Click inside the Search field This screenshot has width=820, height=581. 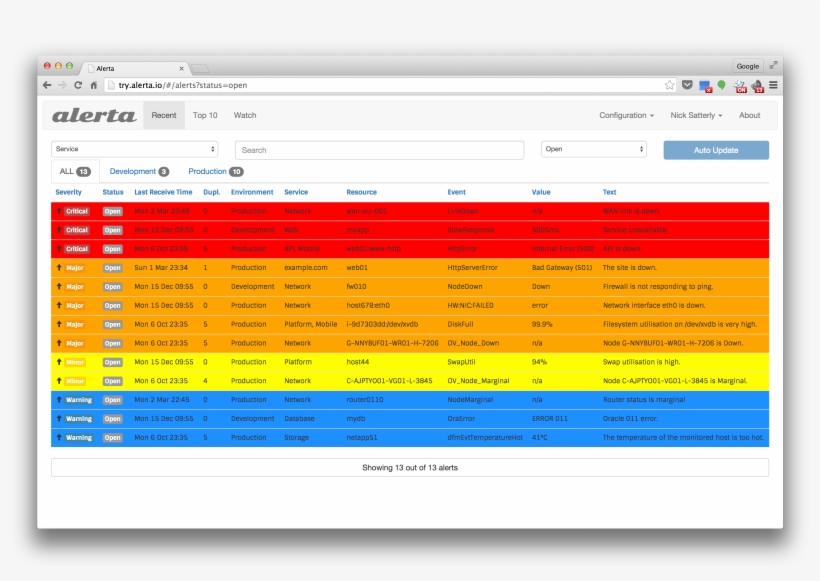pyautogui.click(x=378, y=148)
